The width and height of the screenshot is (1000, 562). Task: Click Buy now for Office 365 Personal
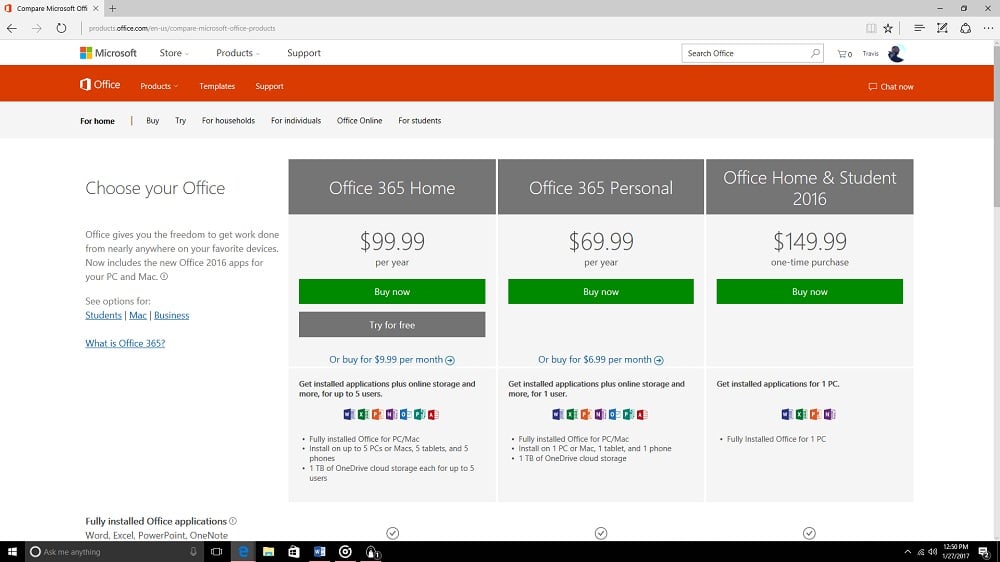(x=601, y=292)
